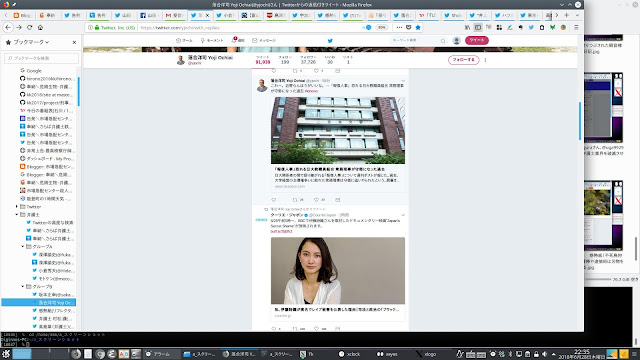
Task: Click the Pocket save icon in URL bar
Action: [x=409, y=27]
